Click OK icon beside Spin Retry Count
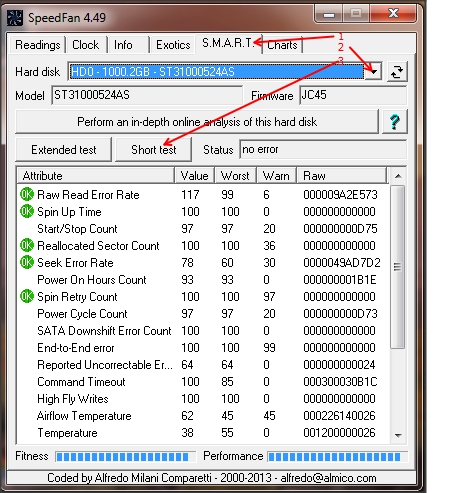This screenshot has width=468, height=493. (27, 296)
